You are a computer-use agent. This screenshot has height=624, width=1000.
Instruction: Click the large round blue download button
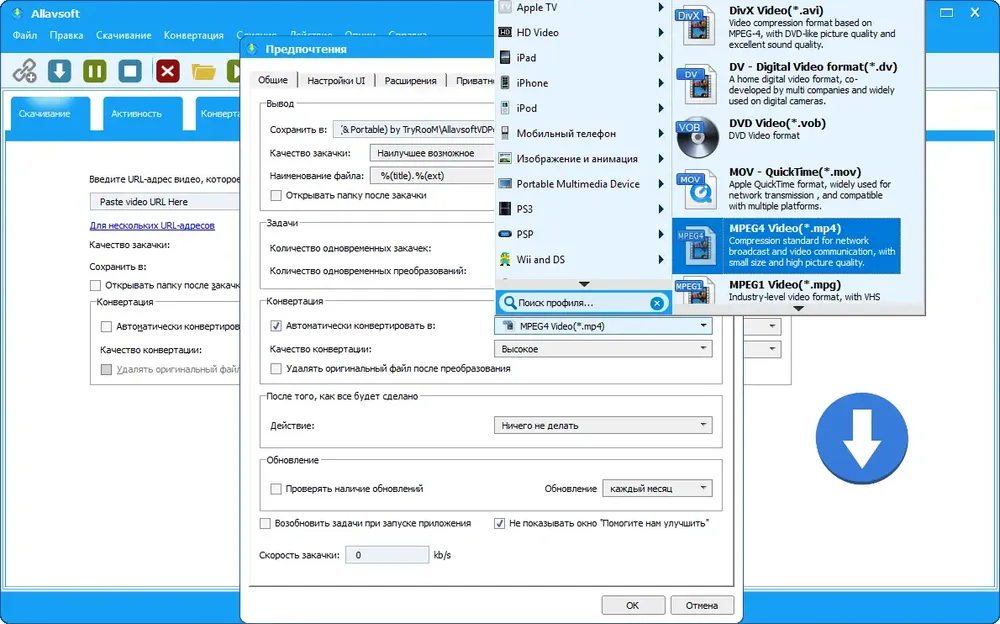(862, 438)
